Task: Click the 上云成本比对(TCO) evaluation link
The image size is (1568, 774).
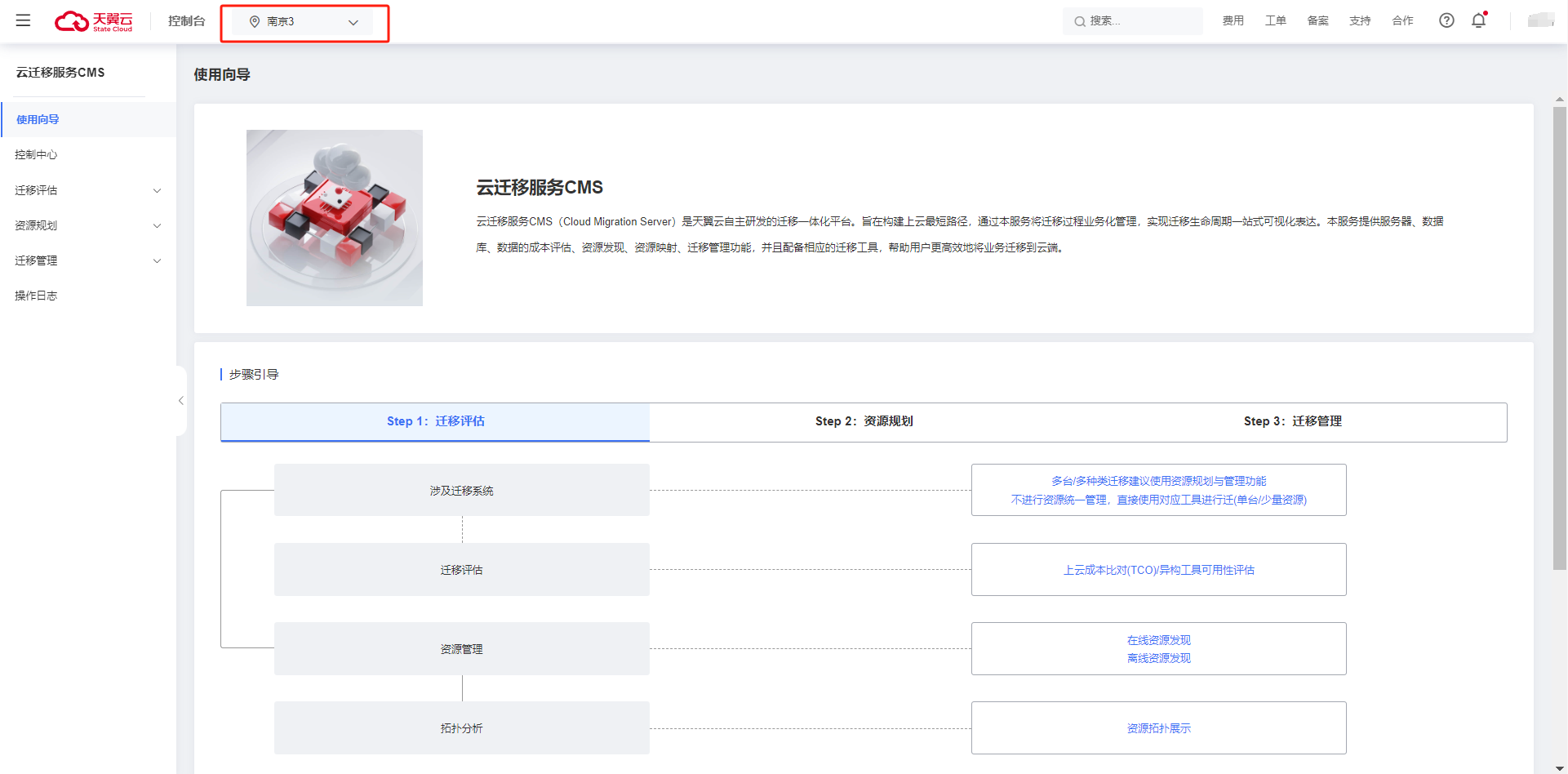Action: coord(1158,570)
